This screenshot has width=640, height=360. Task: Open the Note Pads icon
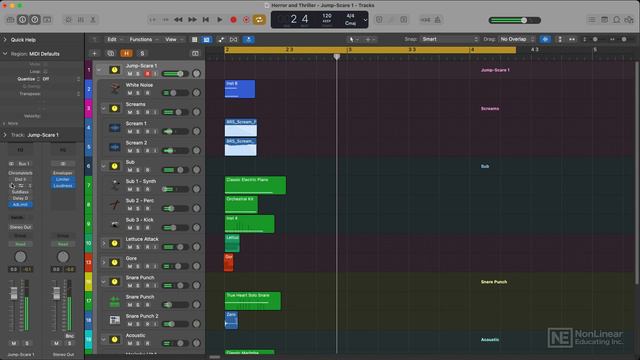point(604,20)
